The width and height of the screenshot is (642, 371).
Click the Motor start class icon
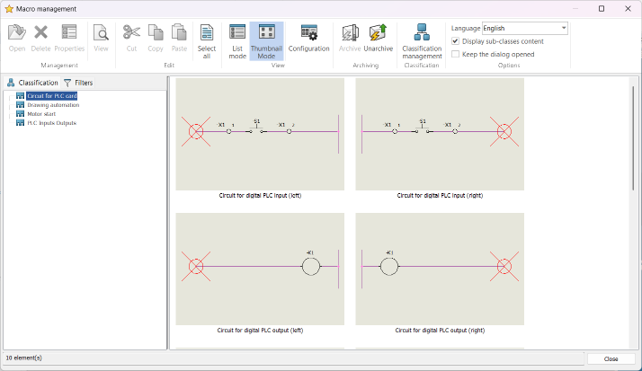point(20,114)
